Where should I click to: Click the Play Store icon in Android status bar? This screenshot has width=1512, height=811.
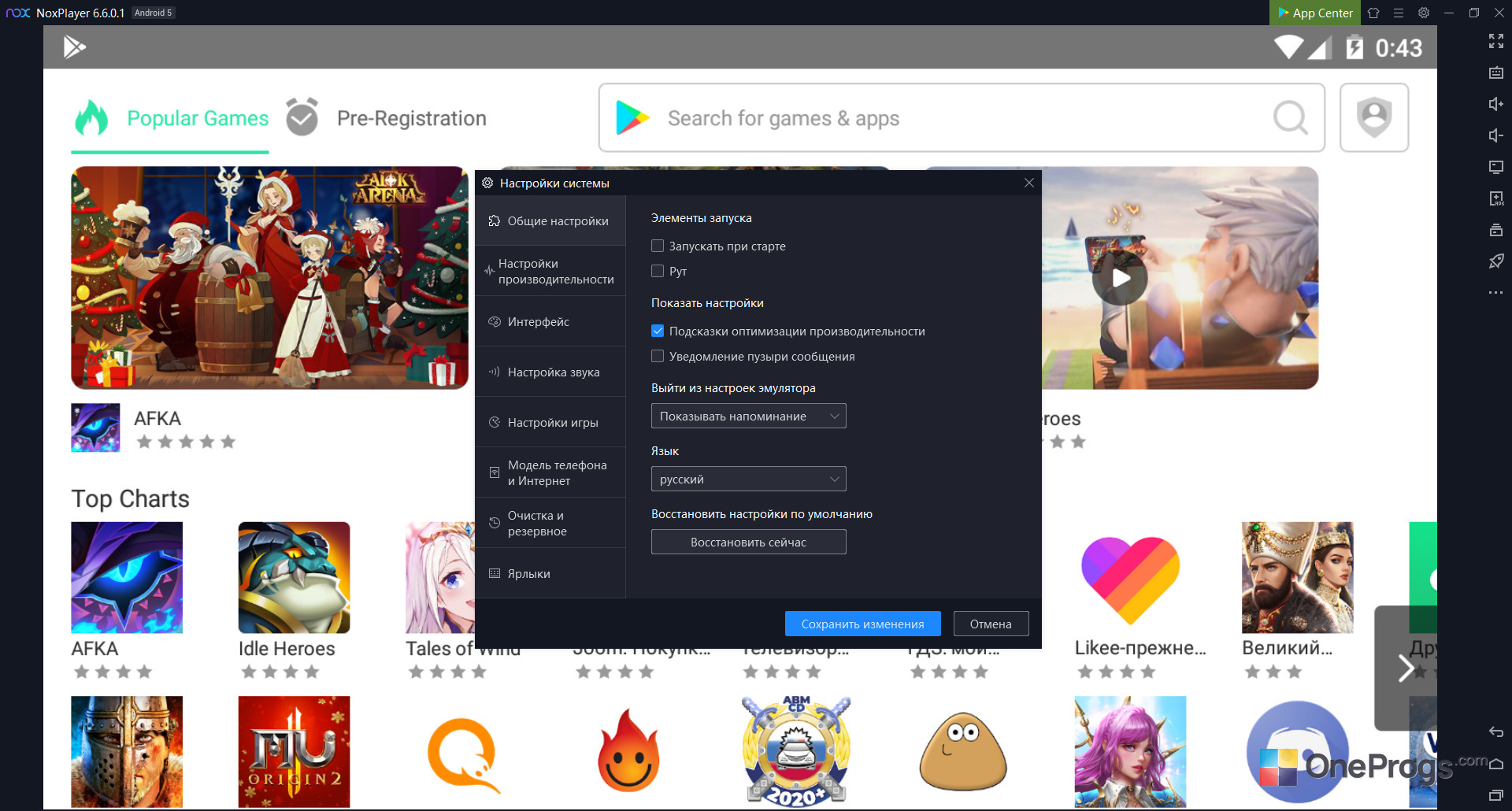74,47
